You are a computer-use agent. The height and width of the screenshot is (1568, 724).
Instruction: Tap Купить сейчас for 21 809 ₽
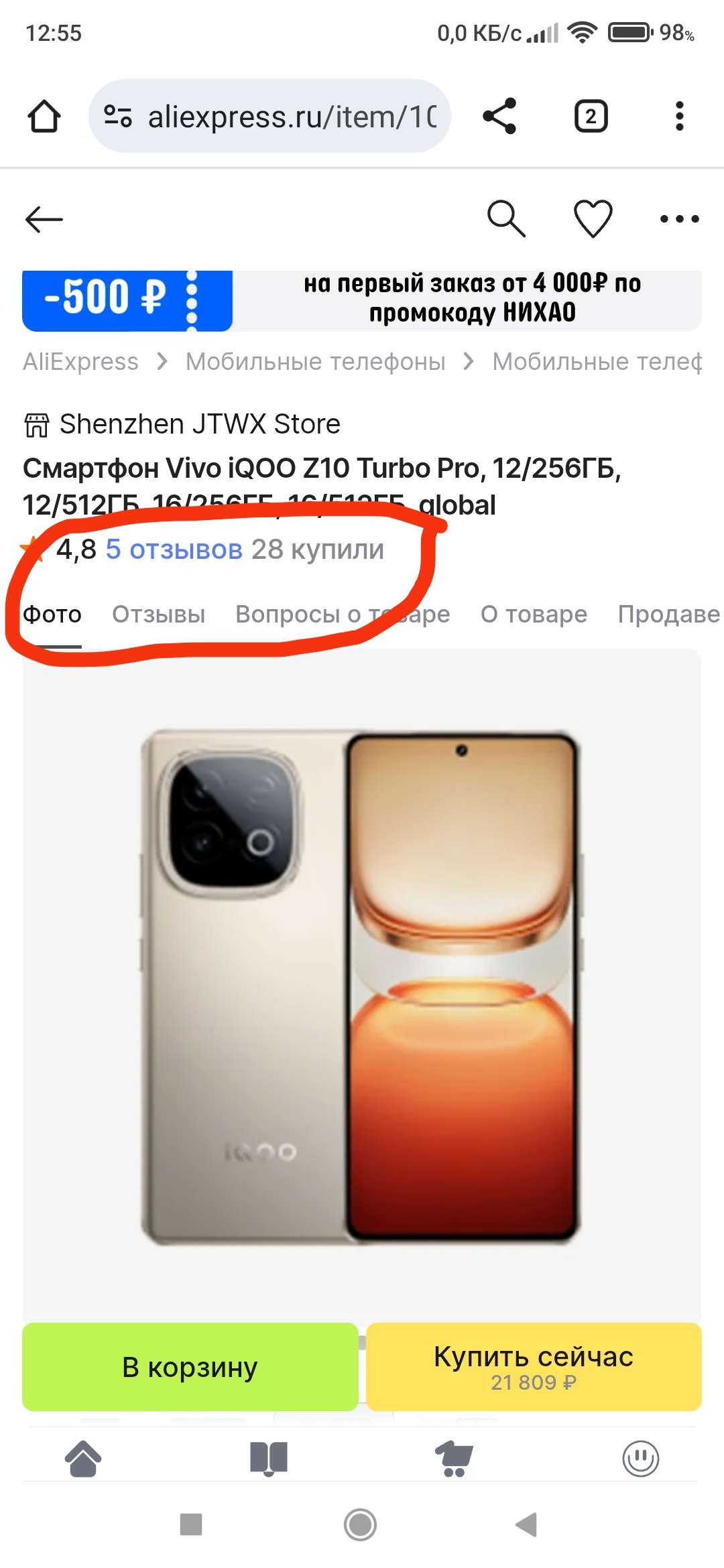tap(534, 1367)
